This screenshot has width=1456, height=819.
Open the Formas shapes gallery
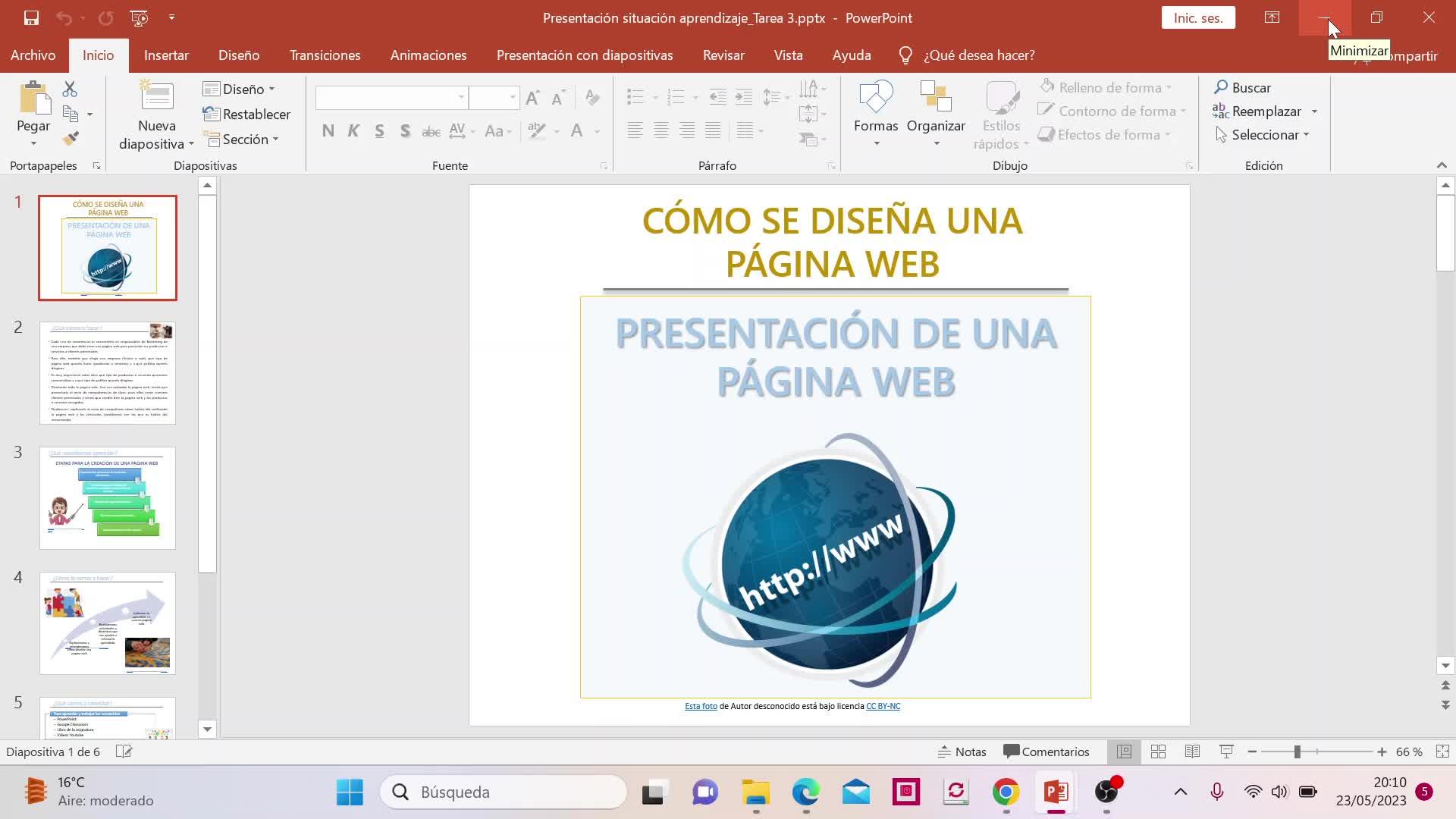pyautogui.click(x=875, y=114)
